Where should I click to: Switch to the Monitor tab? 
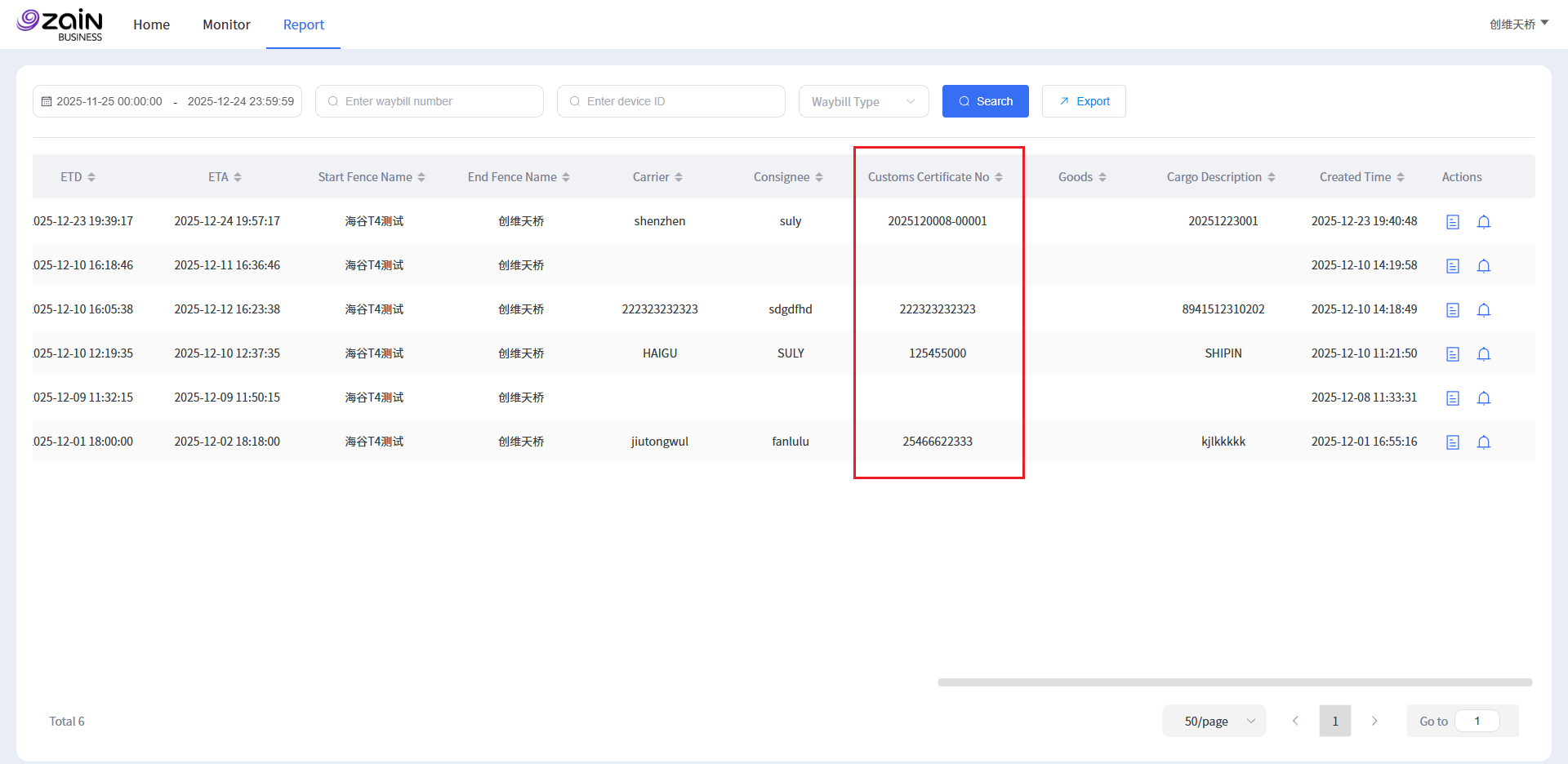coord(226,24)
